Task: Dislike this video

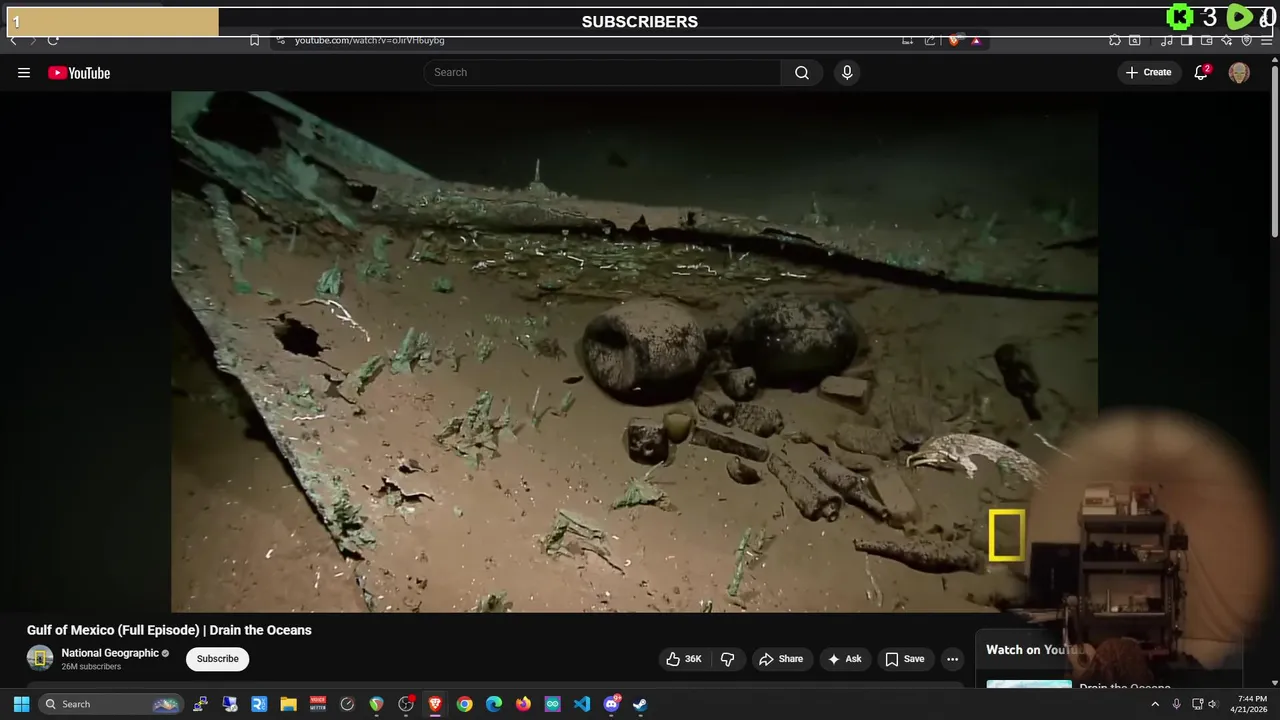Action: [x=727, y=659]
